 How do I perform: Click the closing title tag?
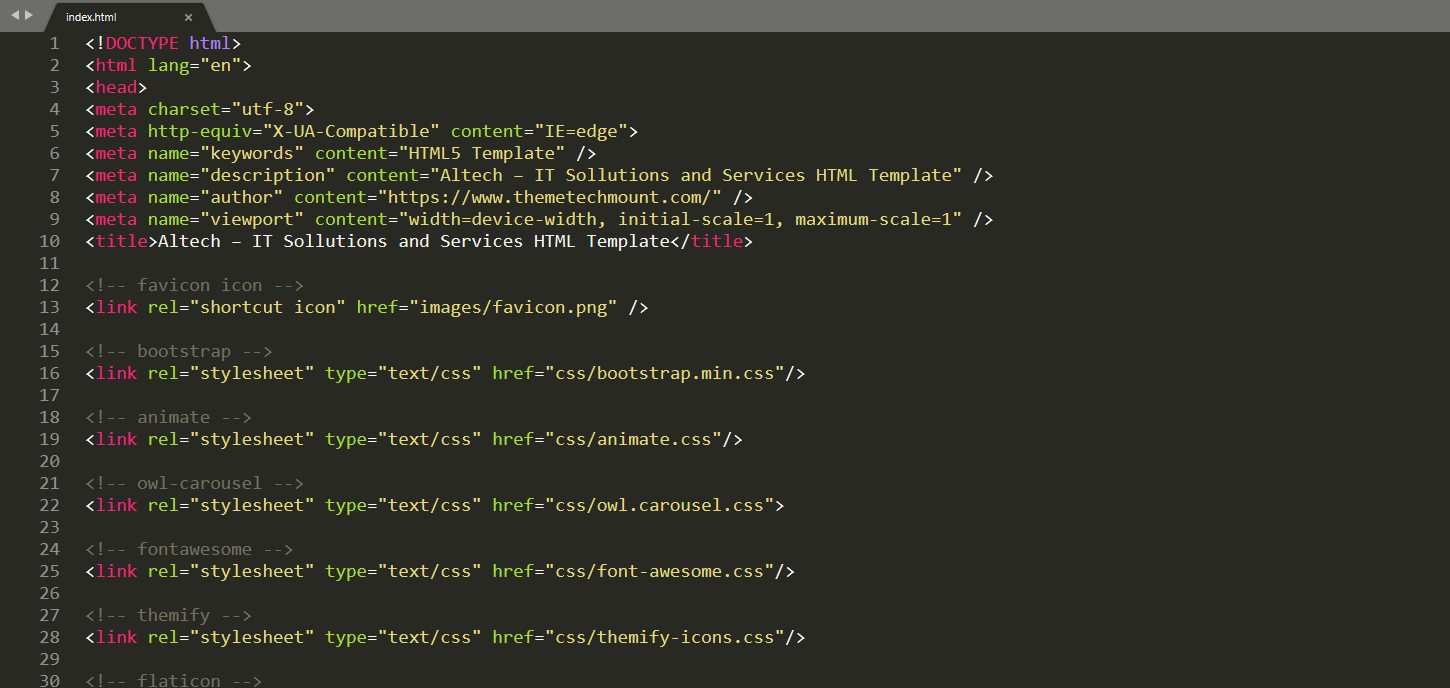click(x=711, y=241)
